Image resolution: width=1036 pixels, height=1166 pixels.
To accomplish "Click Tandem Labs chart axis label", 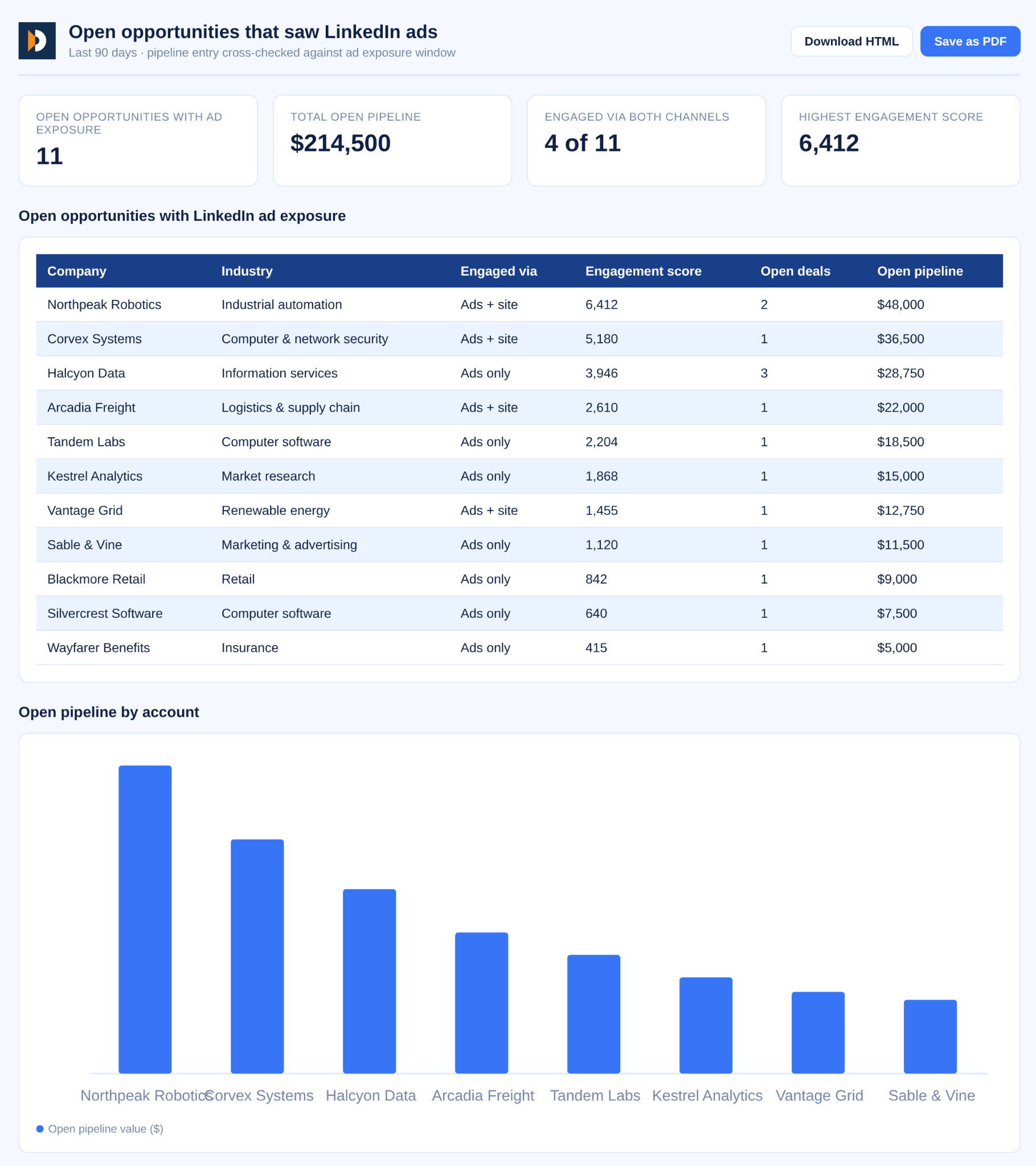I will point(595,1095).
